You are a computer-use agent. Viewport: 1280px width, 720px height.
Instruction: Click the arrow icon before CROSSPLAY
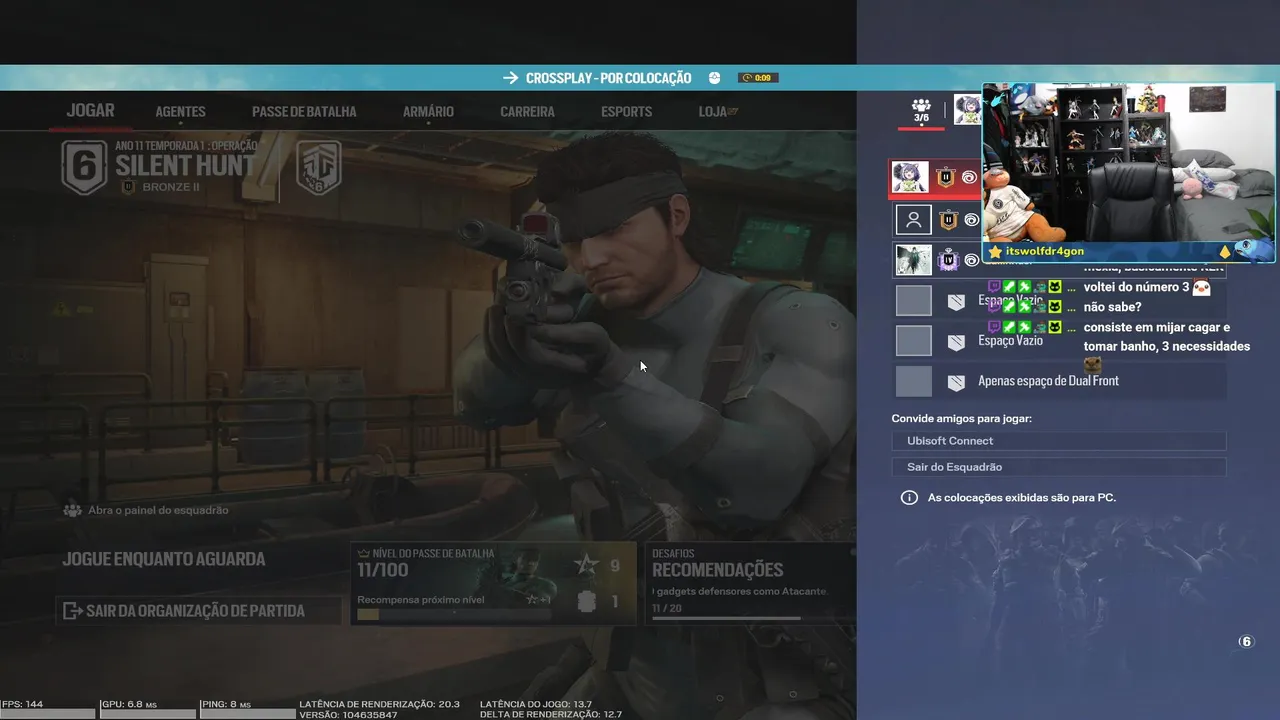[510, 78]
